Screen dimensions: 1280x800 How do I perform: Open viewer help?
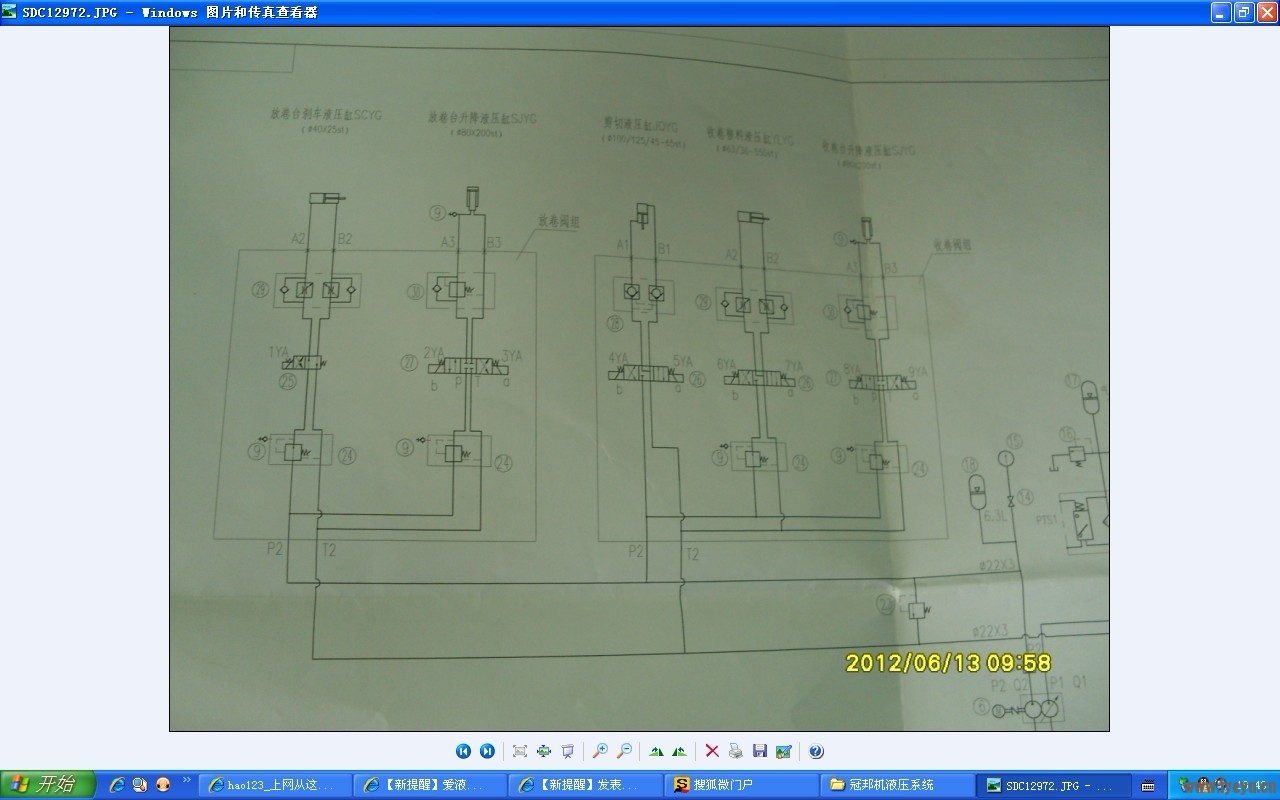(x=816, y=751)
